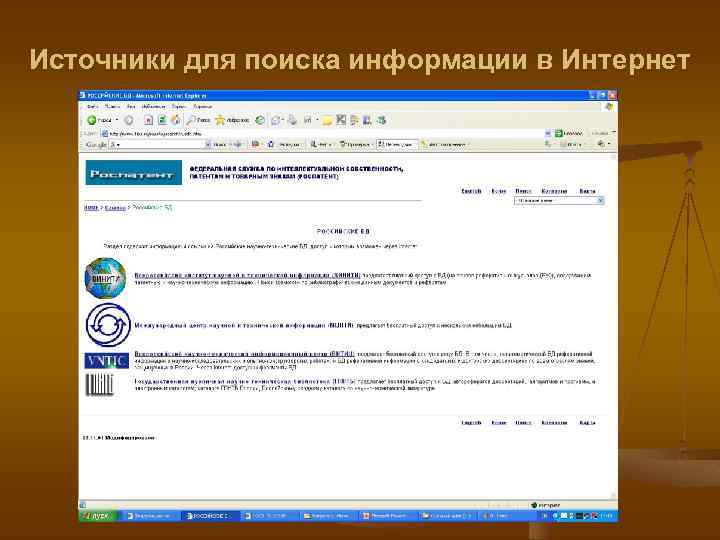Click the Windows Start (пуск) button
The height and width of the screenshot is (540, 720).
coord(98,516)
